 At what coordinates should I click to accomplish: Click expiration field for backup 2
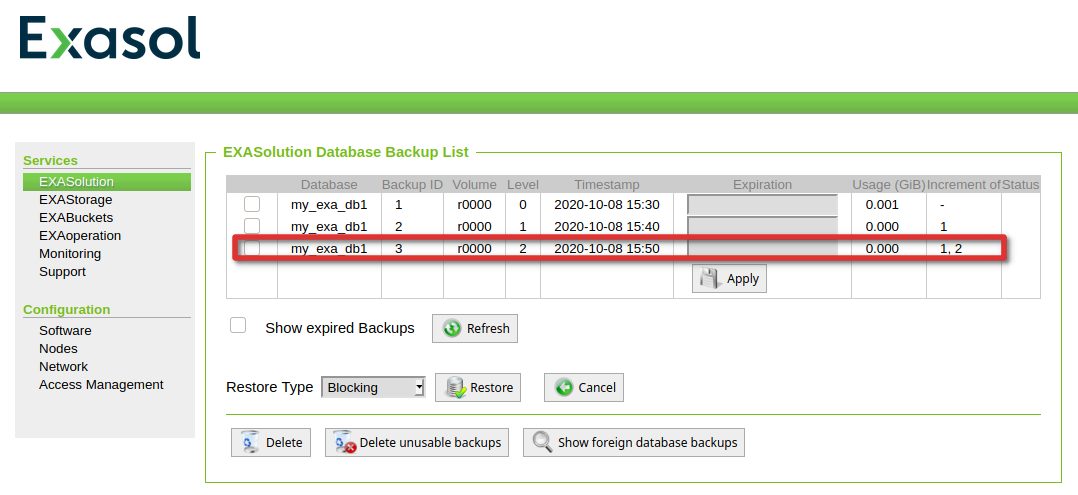(762, 227)
